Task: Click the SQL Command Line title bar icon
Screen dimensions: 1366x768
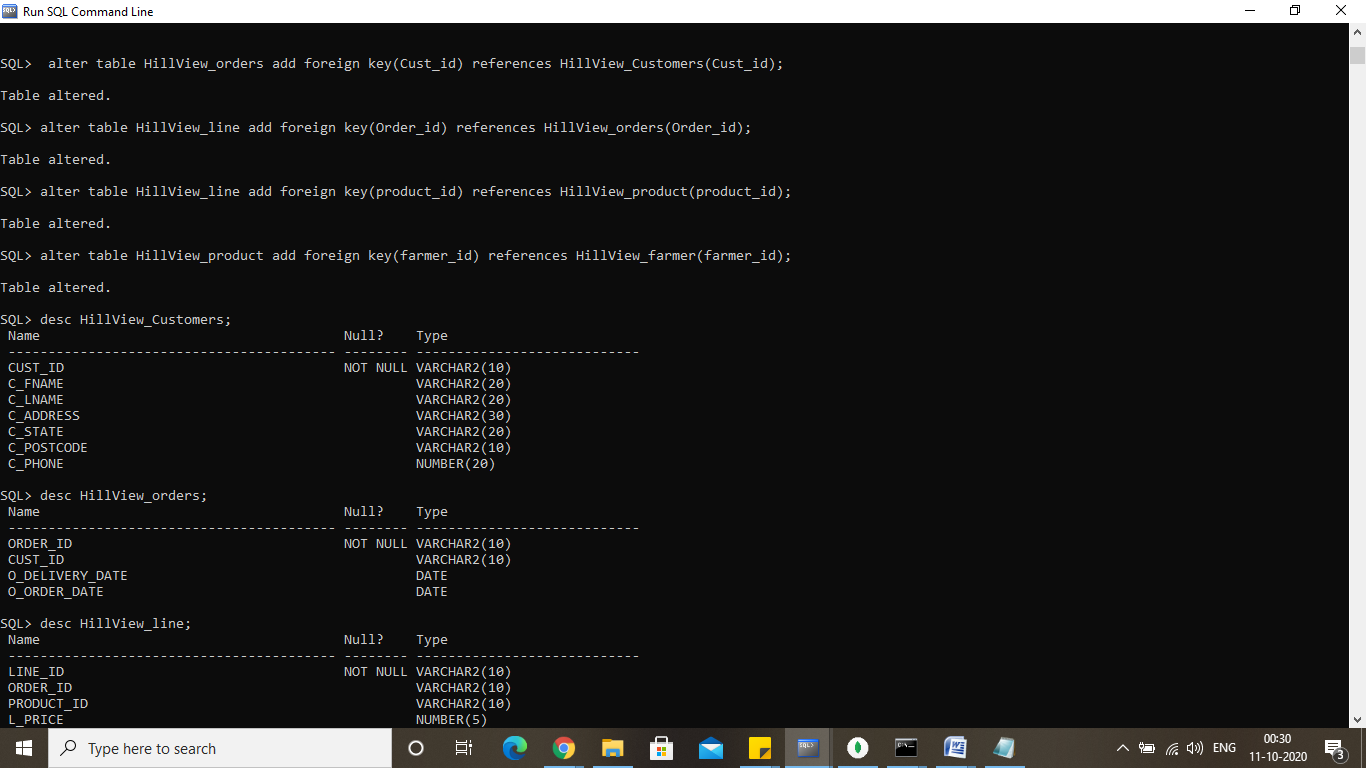Action: (10, 11)
